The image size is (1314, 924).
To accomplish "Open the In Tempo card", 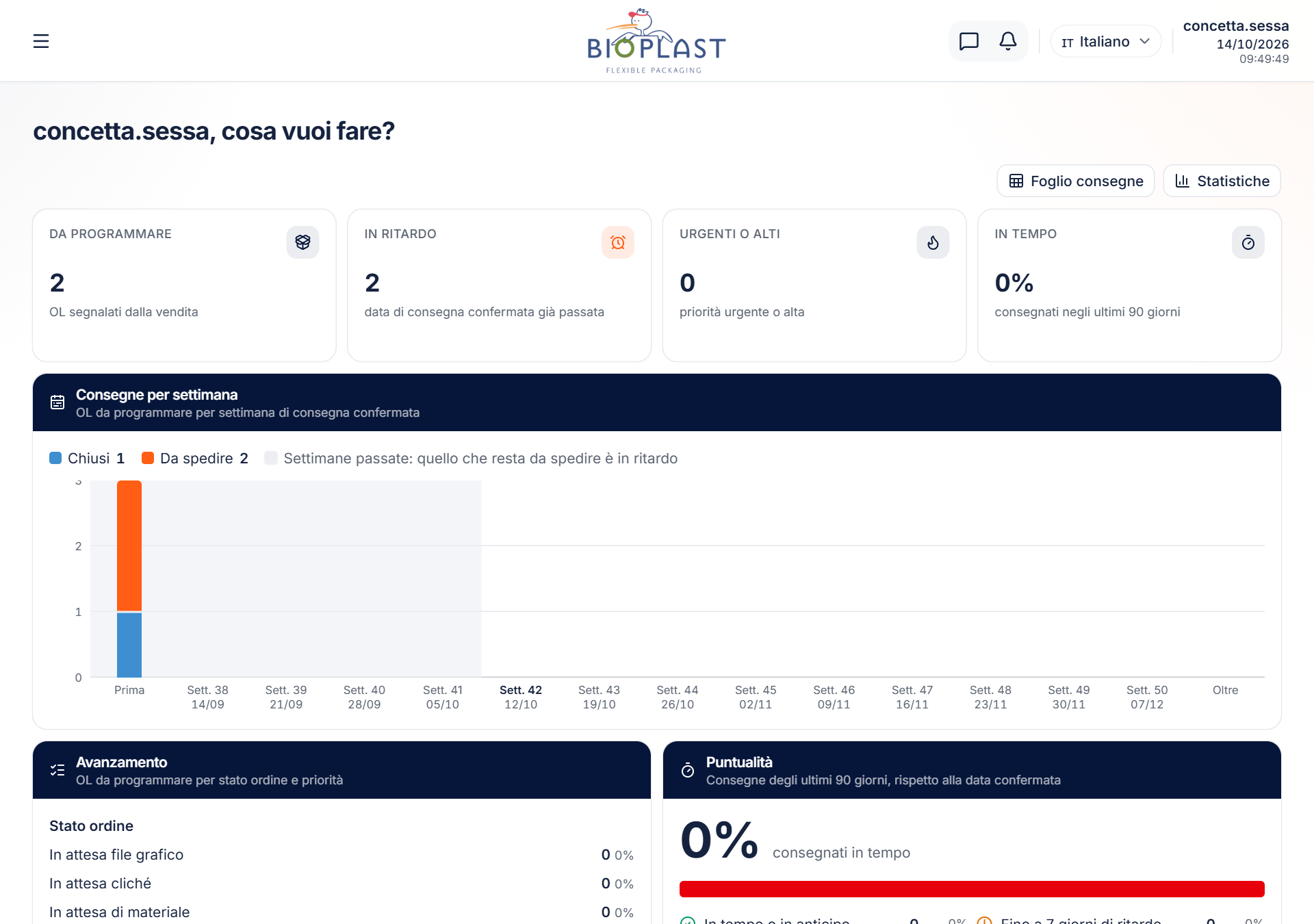I will (x=1129, y=285).
